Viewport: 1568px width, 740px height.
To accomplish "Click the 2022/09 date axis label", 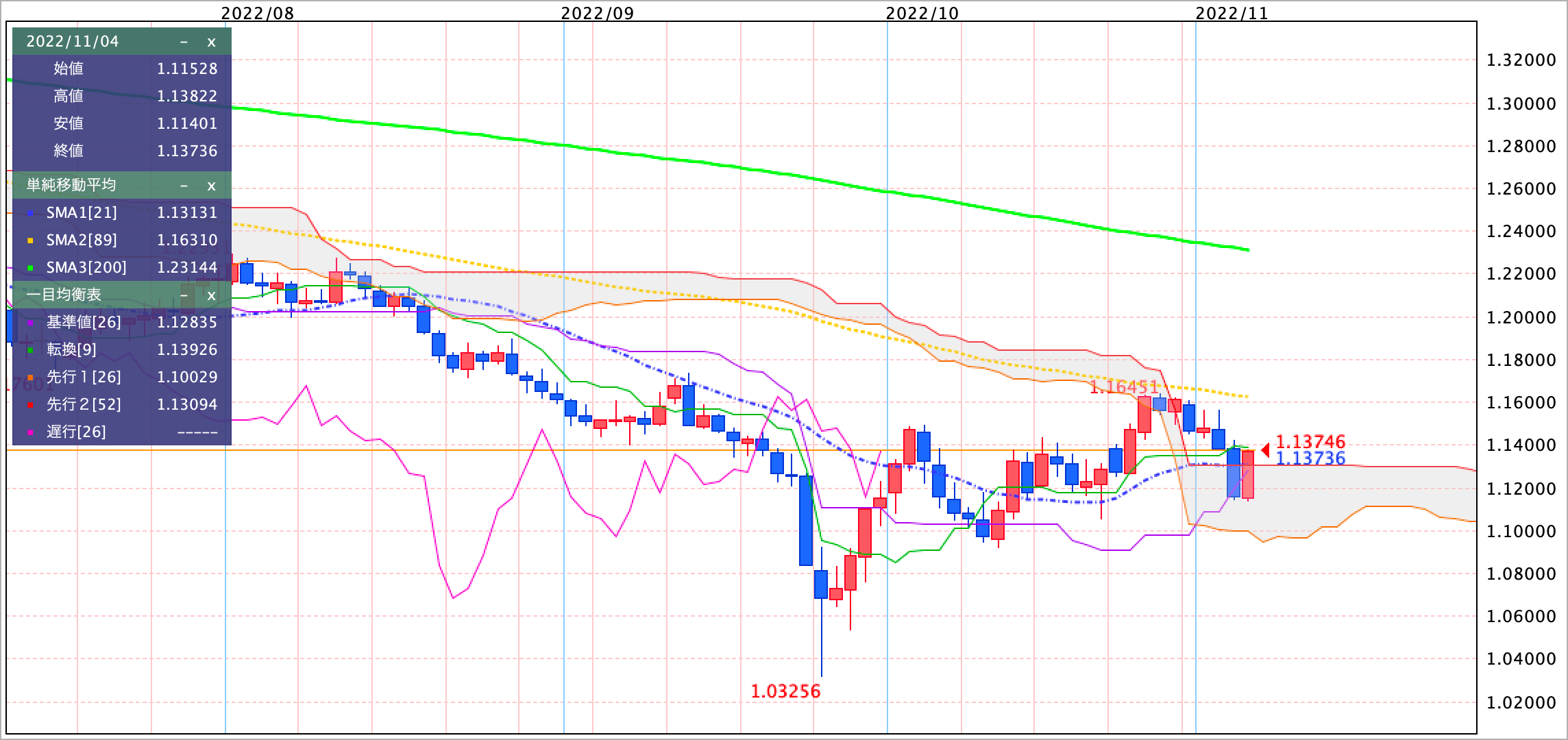I will [x=598, y=13].
